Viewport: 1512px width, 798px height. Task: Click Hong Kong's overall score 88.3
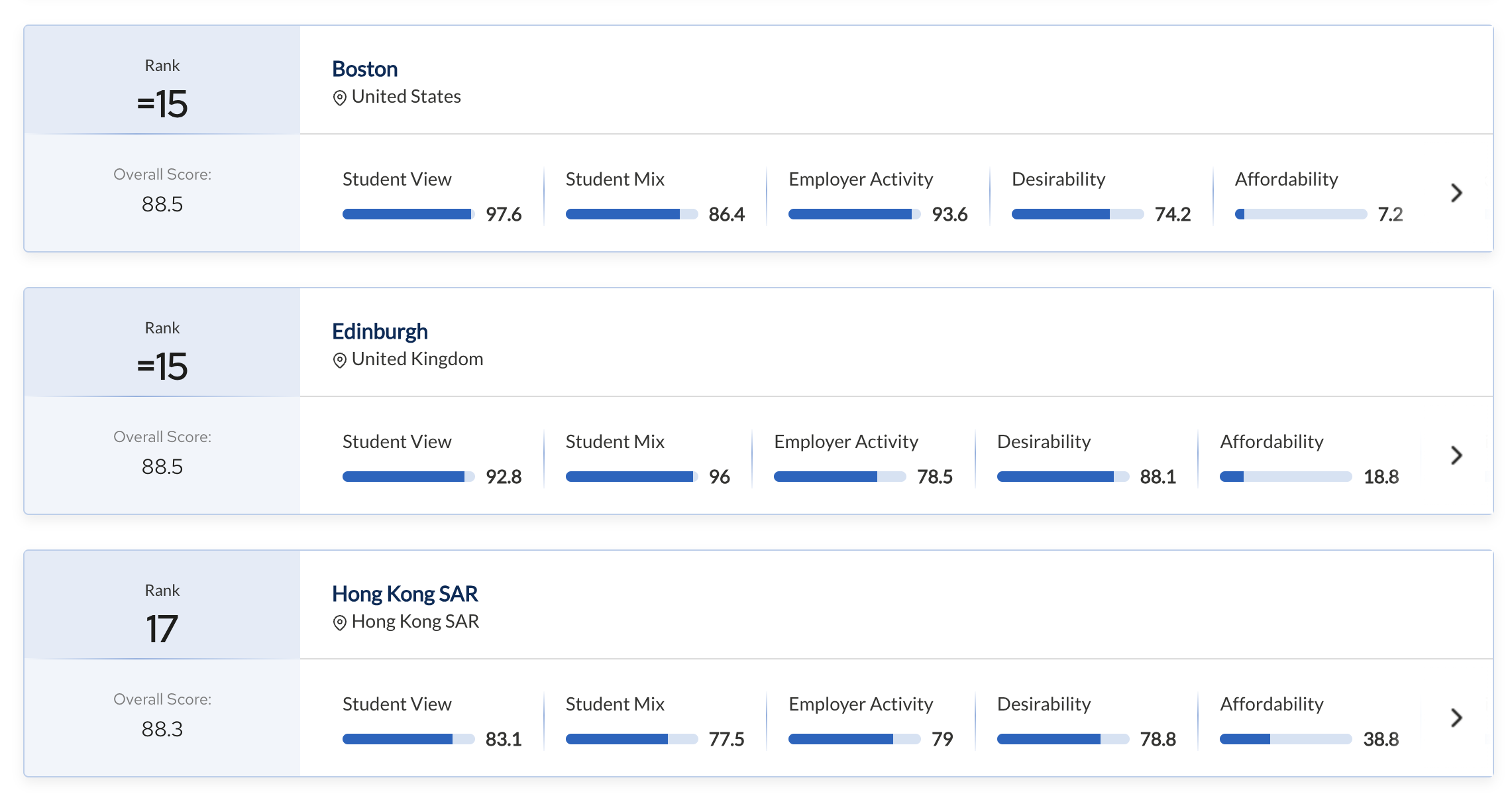click(x=162, y=729)
